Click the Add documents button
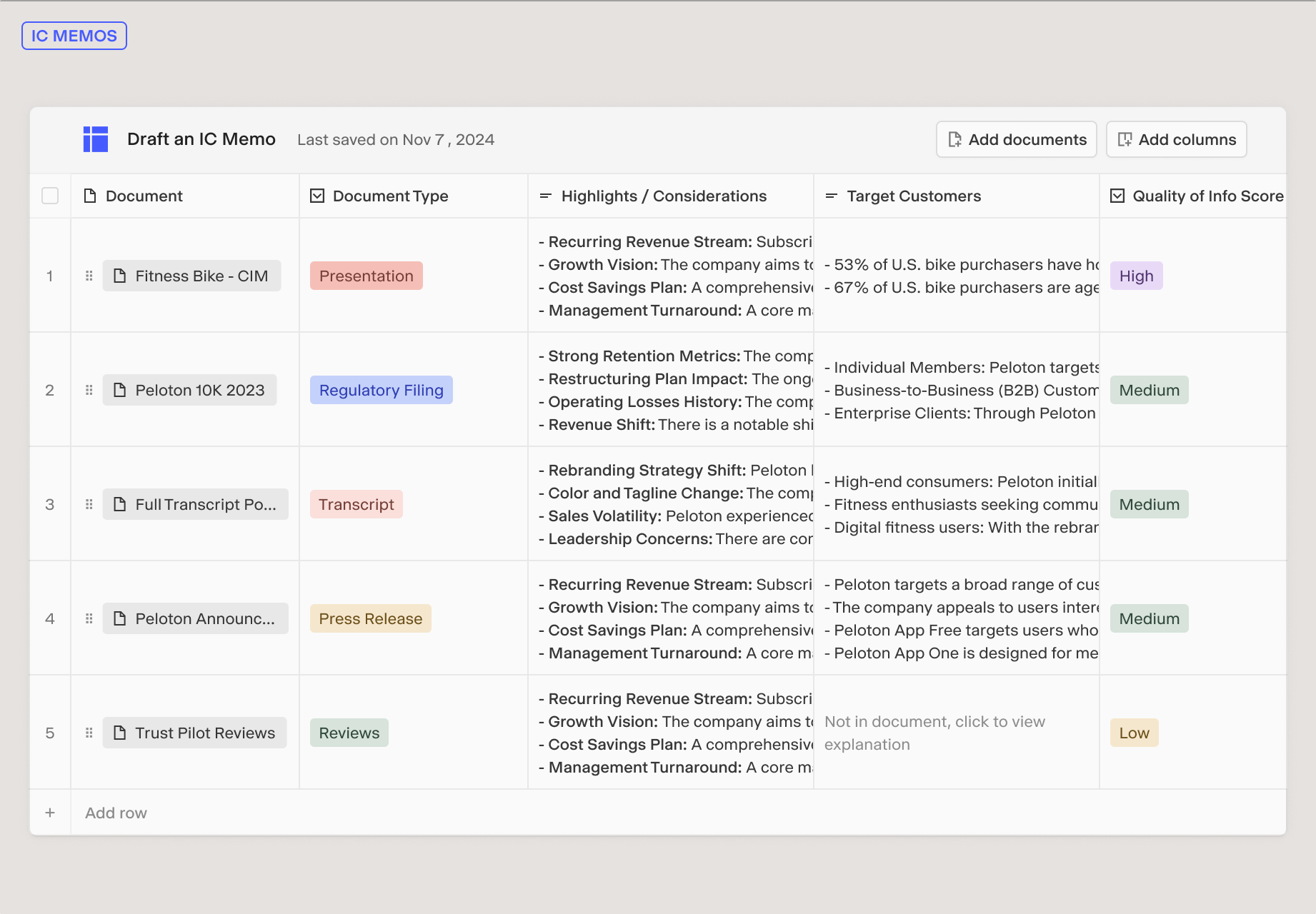 click(1016, 139)
